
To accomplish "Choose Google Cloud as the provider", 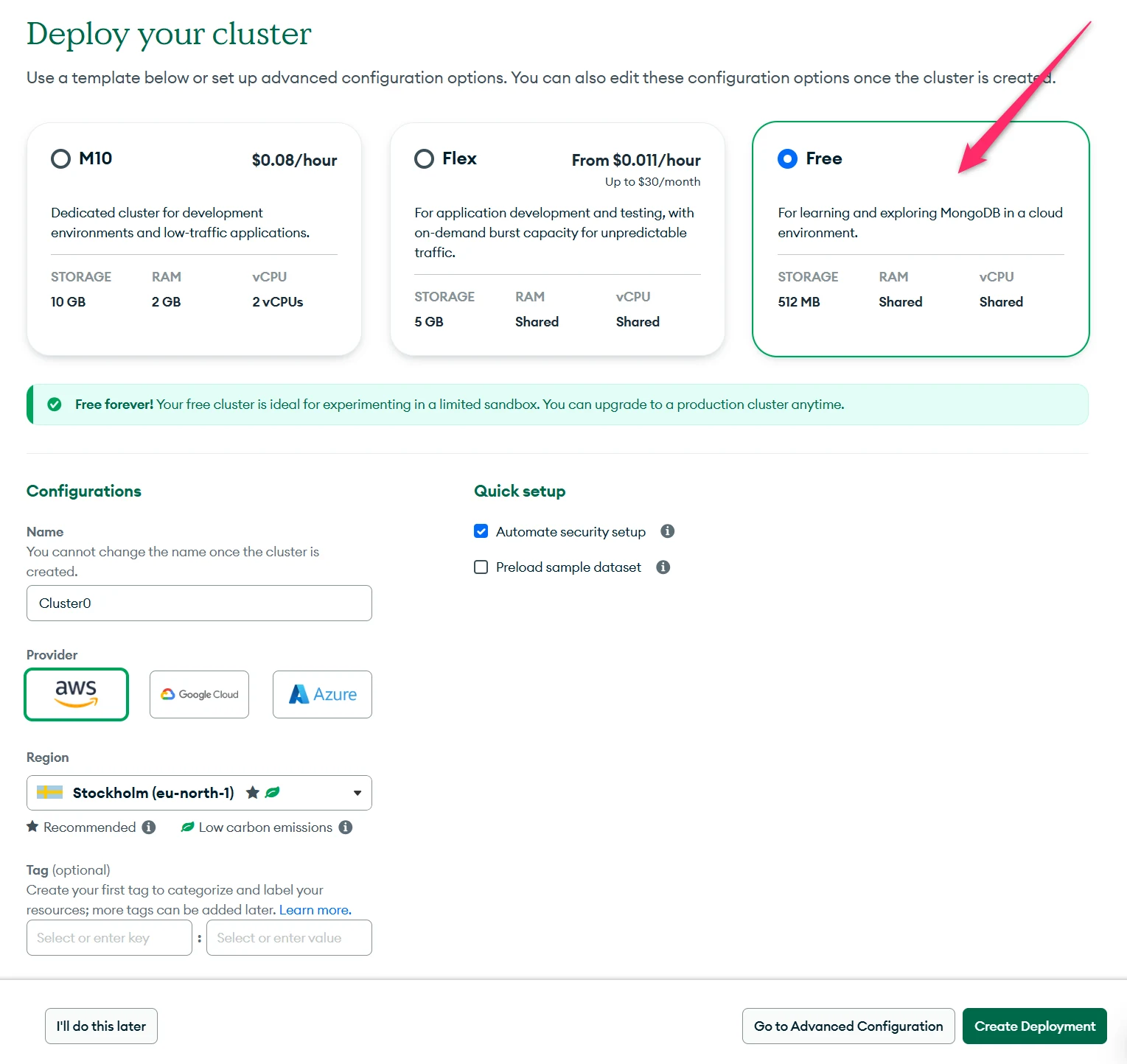I will (199, 694).
